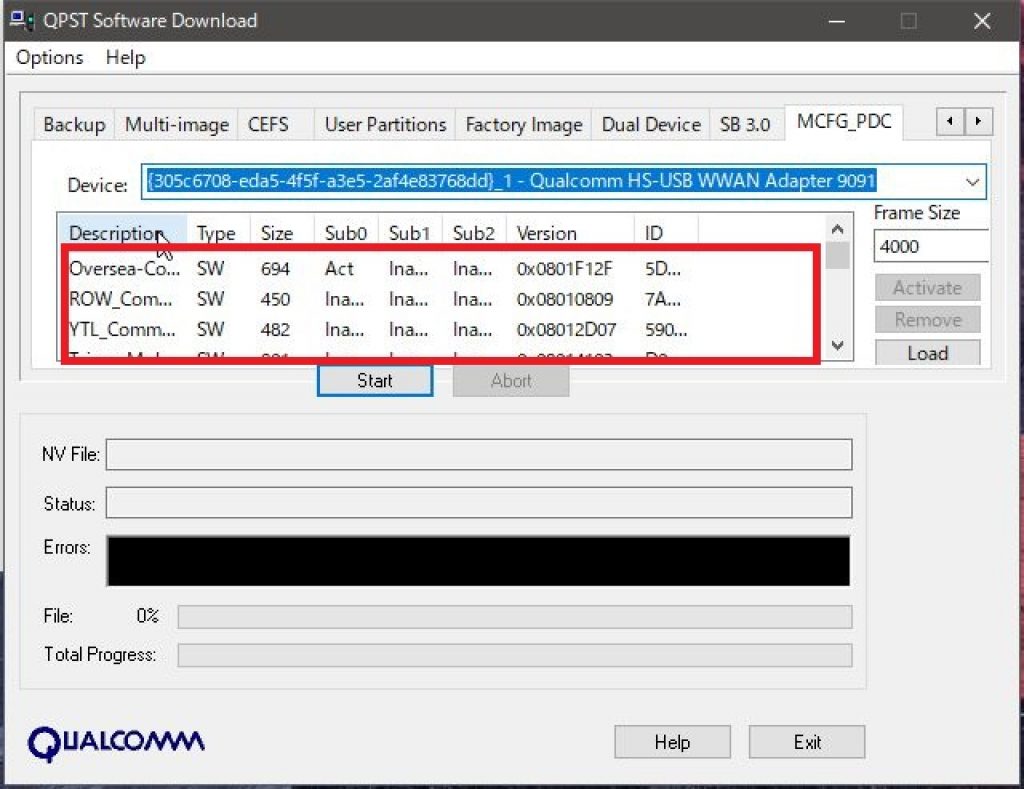
Task: Switch to the Multi-image tab
Action: [x=176, y=125]
